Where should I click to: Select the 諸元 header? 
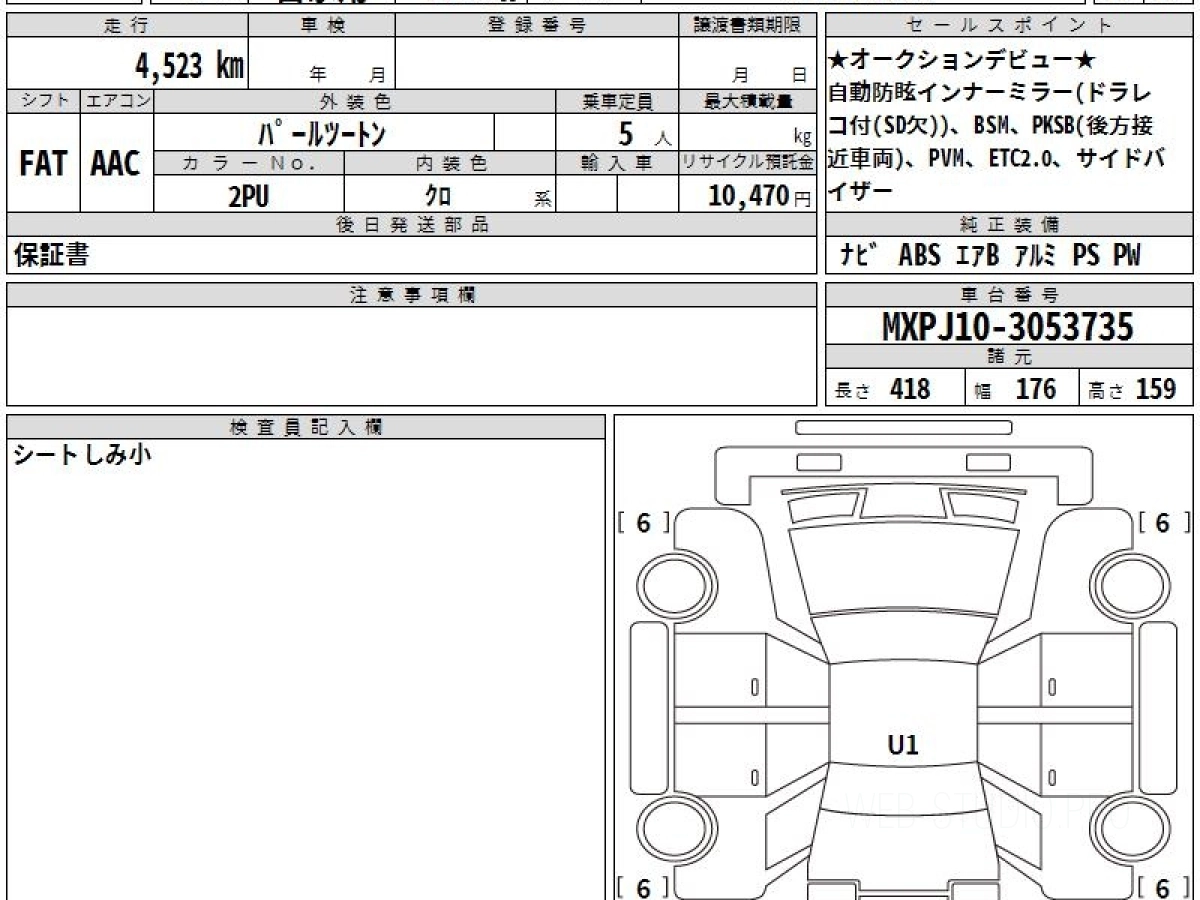[x=1010, y=357]
